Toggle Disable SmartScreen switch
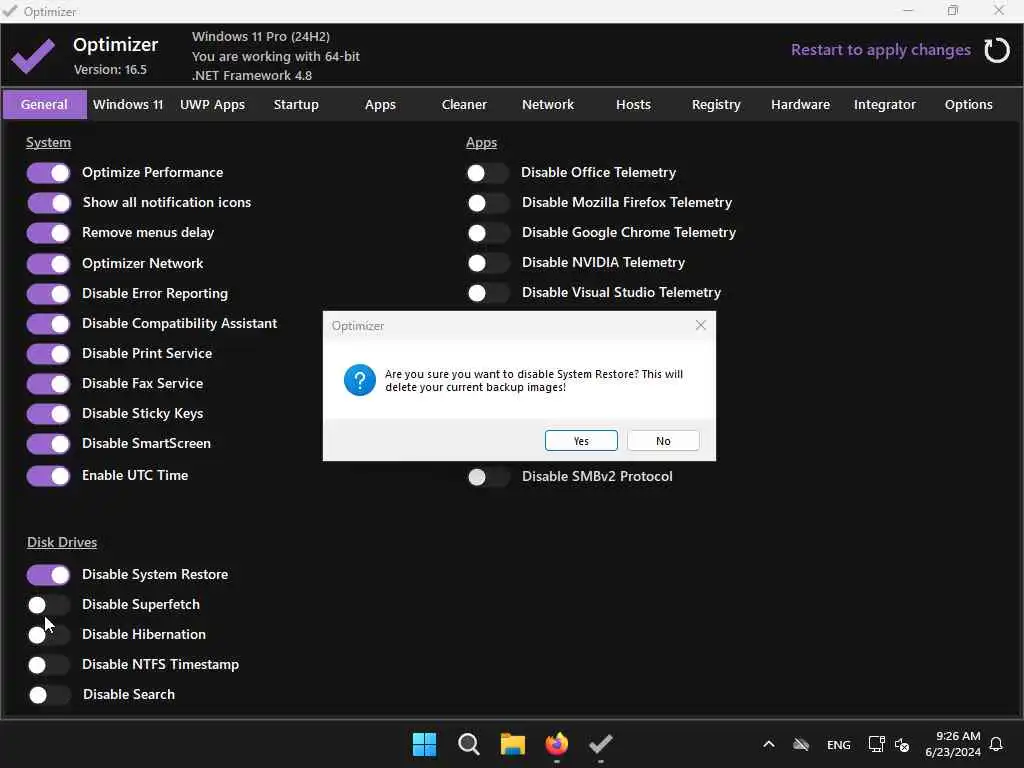Viewport: 1024px width, 768px height. (48, 444)
